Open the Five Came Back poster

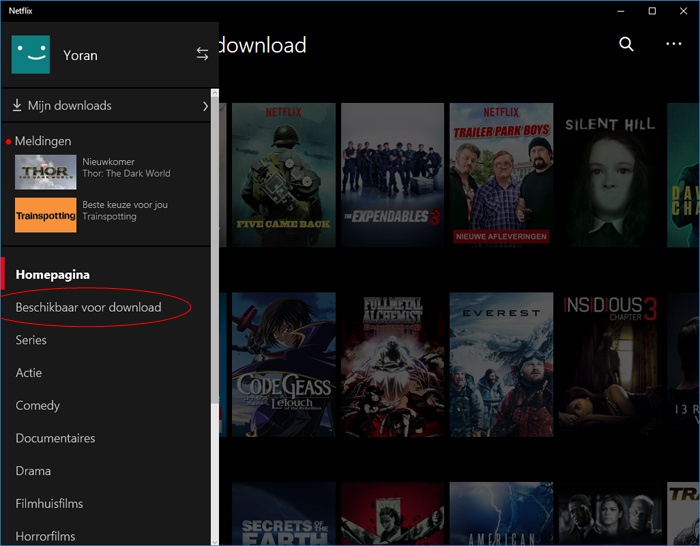tap(283, 175)
